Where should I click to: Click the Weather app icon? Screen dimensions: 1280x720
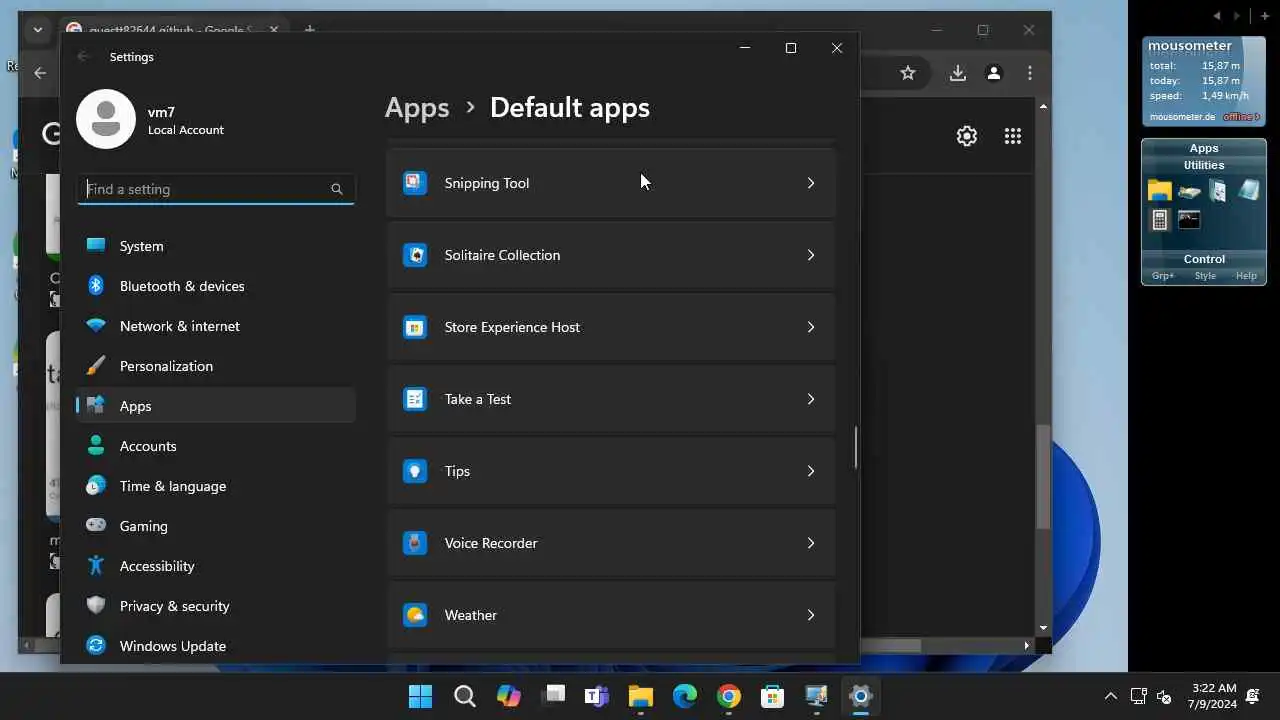(415, 615)
